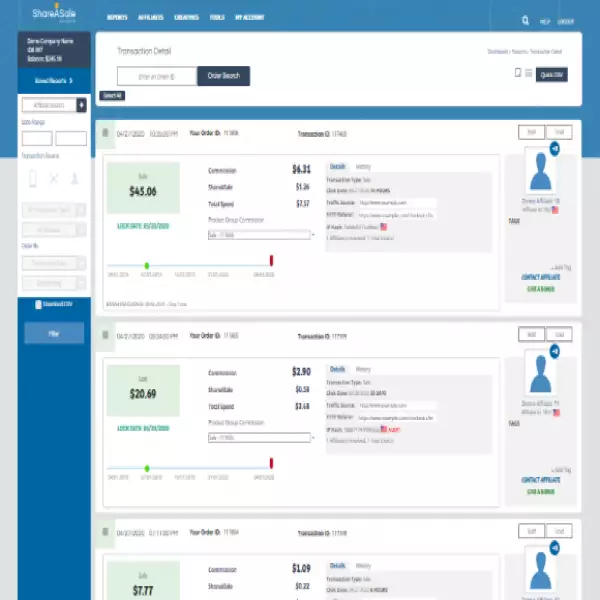Viewport: 600px width, 600px height.
Task: Click the red end marker on first timeline
Action: tap(271, 261)
